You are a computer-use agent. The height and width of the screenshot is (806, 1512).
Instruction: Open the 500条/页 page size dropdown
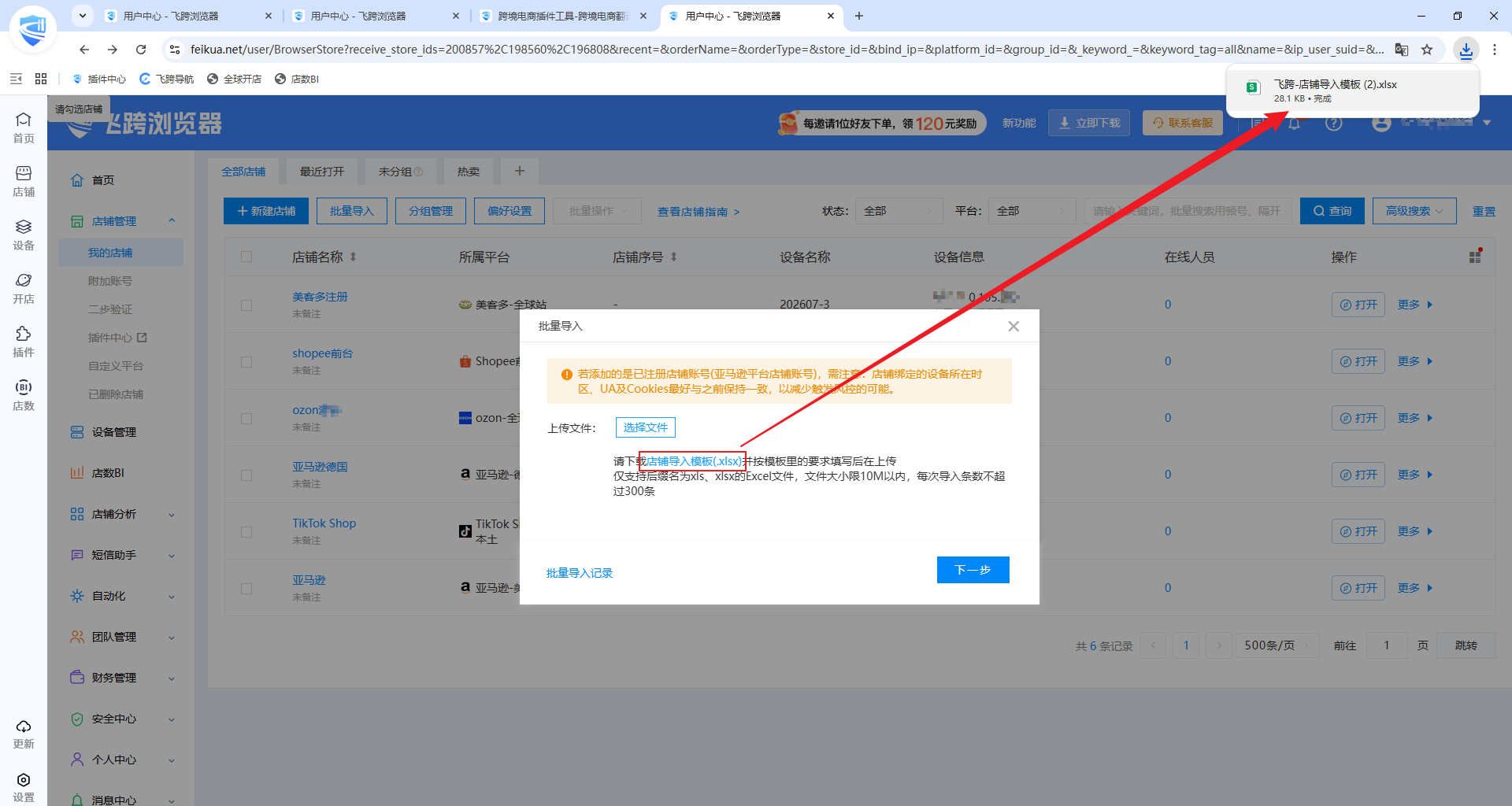click(1277, 645)
